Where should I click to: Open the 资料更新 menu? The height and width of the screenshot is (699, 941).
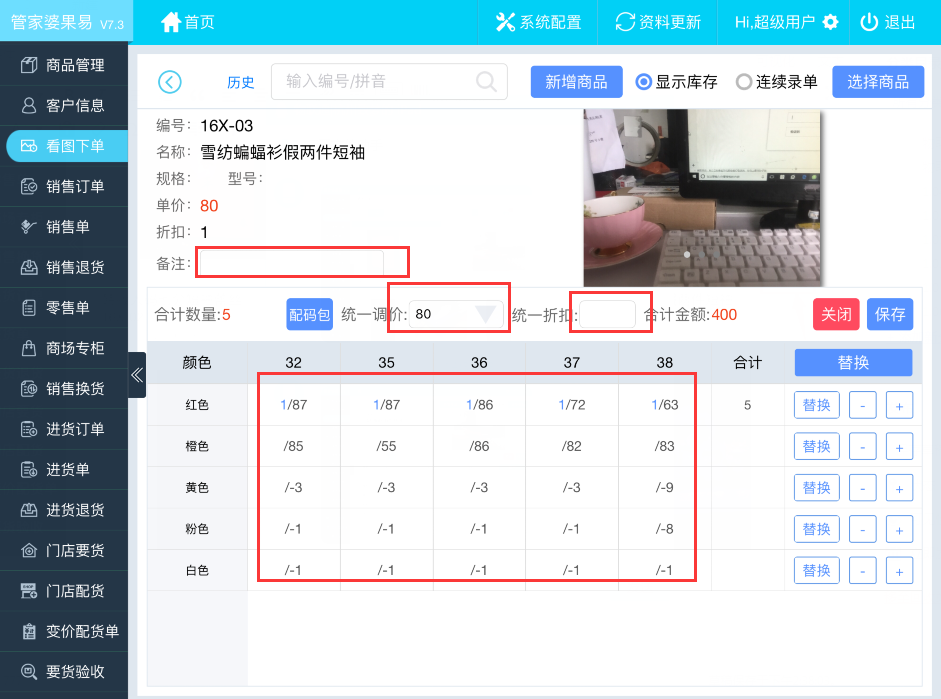coord(658,22)
